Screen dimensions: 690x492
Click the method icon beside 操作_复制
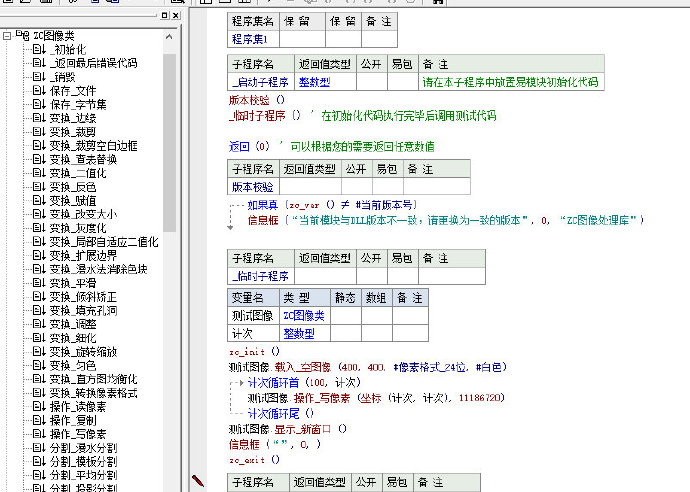(x=39, y=420)
